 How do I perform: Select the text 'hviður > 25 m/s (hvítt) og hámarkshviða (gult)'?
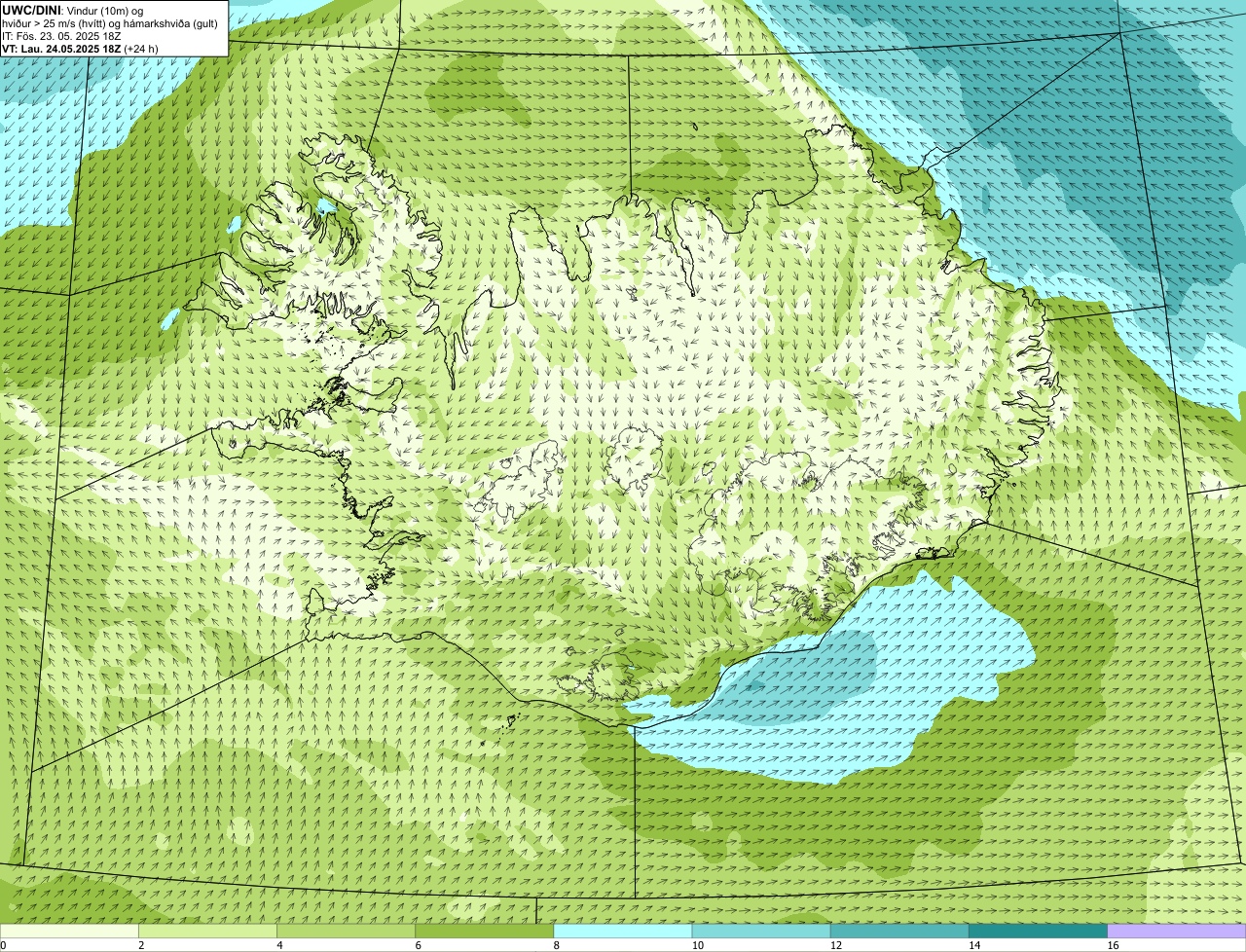click(110, 23)
